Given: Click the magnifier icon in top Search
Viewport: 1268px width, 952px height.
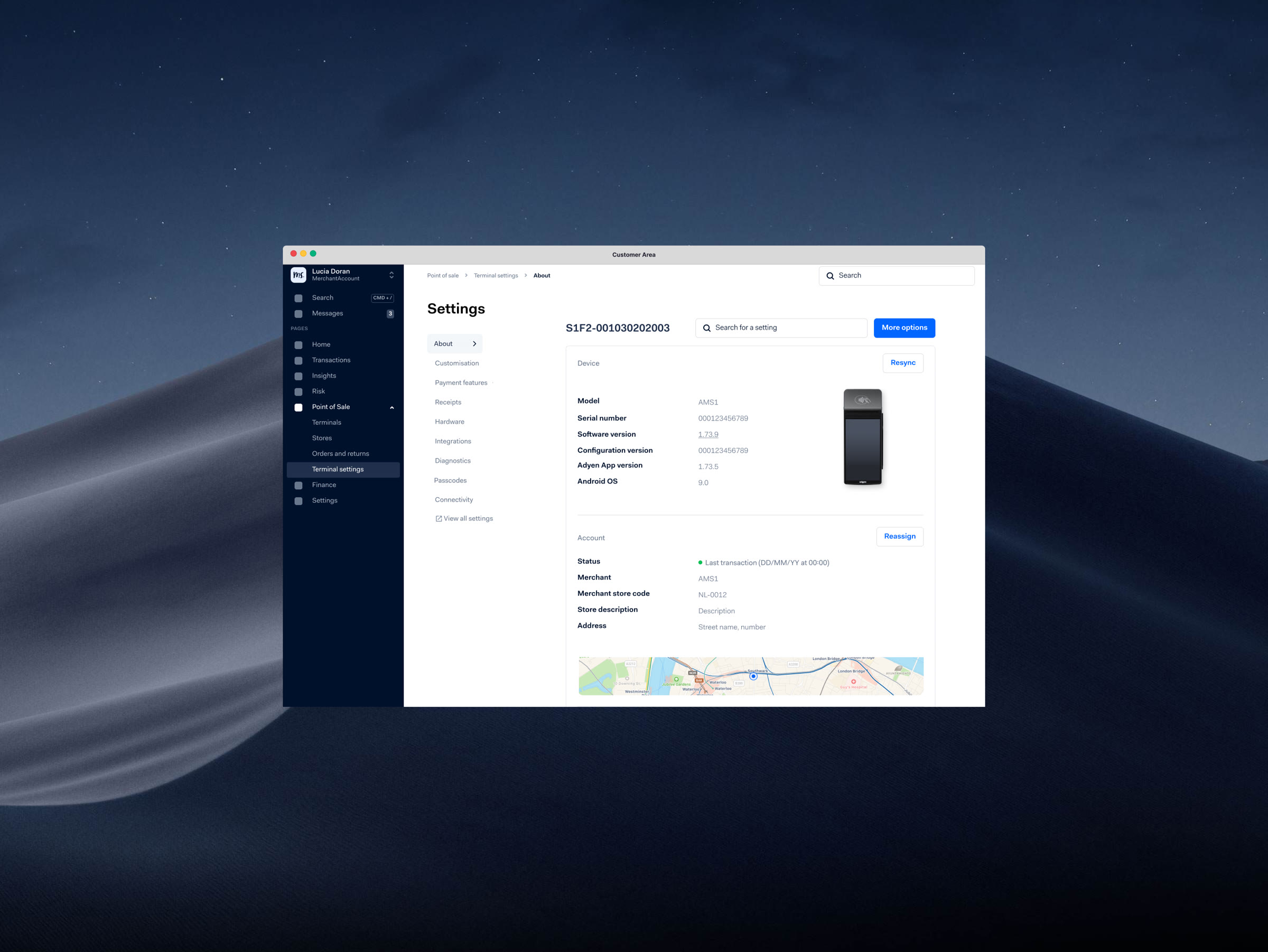Looking at the screenshot, I should (x=830, y=276).
